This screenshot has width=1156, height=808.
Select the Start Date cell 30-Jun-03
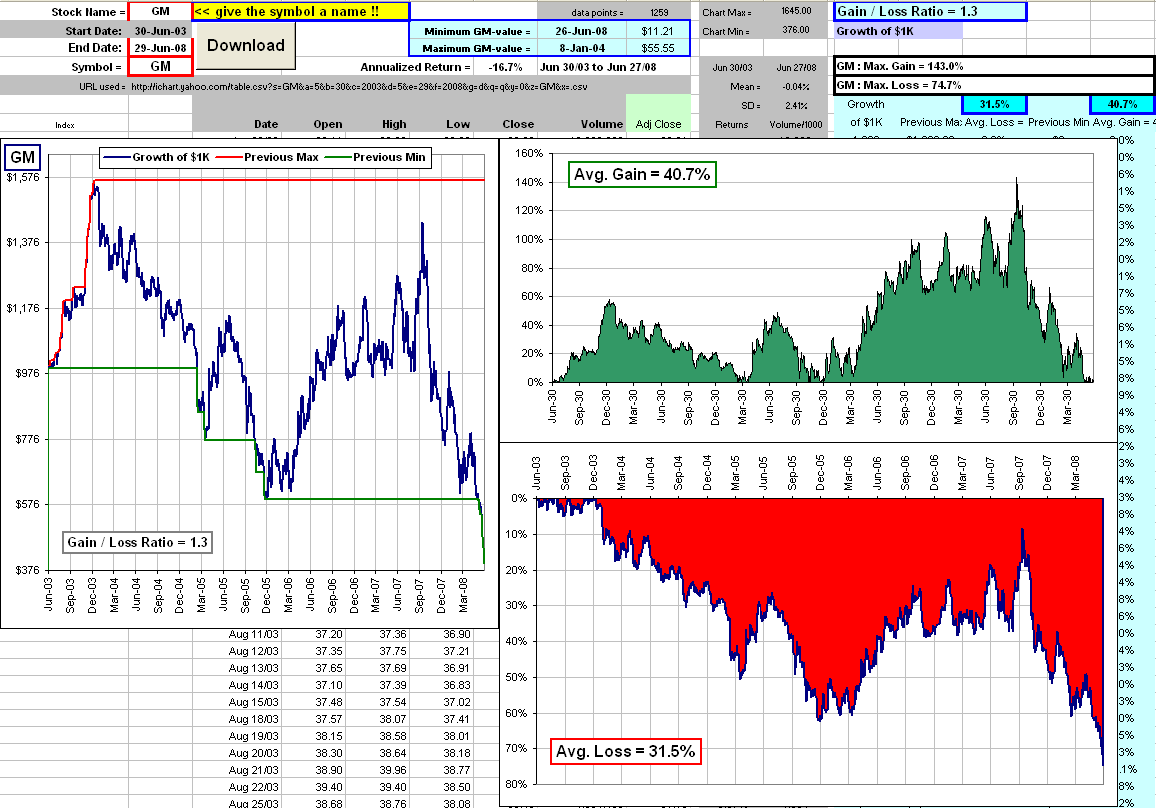pos(160,31)
